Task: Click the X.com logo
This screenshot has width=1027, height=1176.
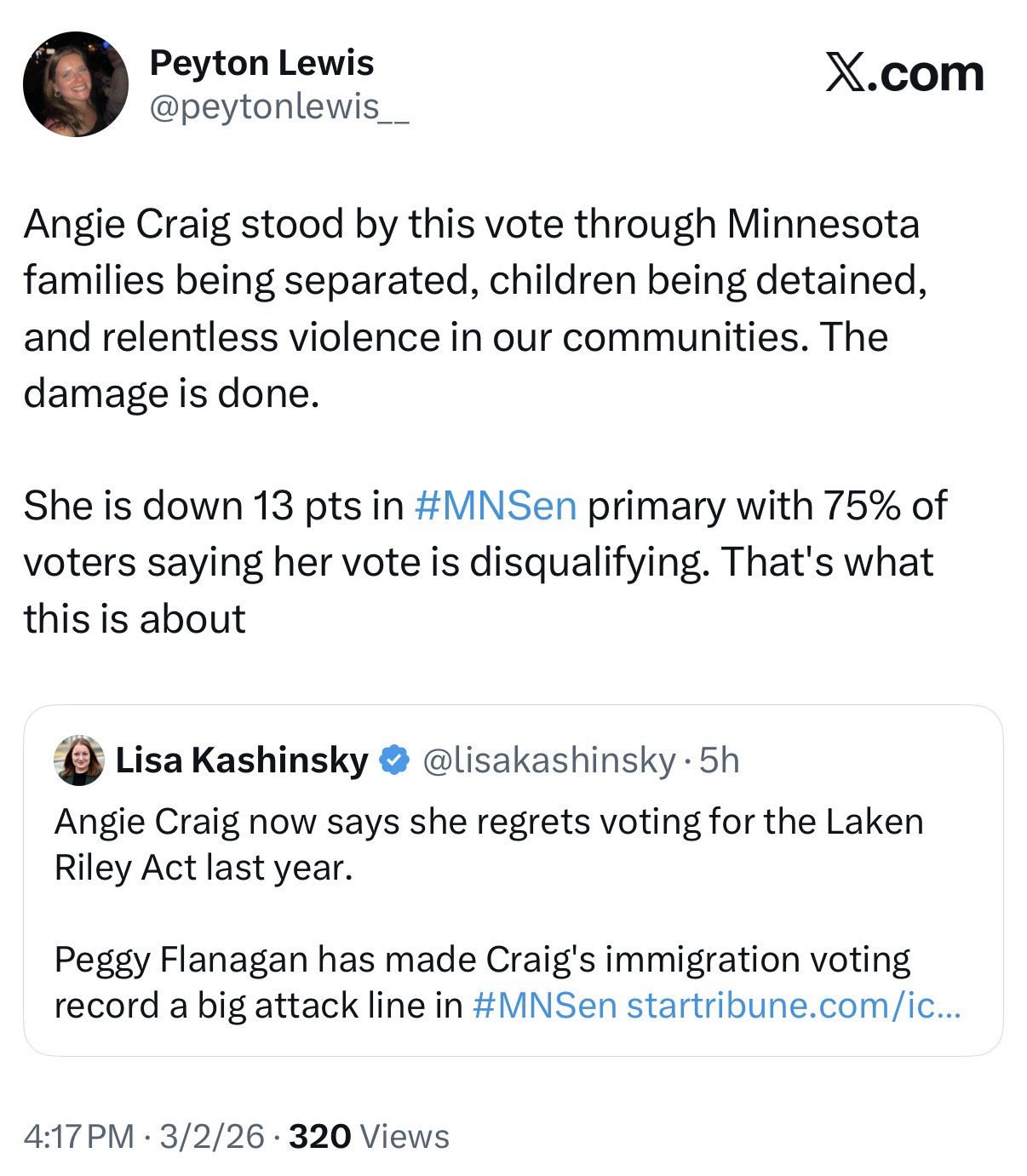Action: click(x=904, y=74)
